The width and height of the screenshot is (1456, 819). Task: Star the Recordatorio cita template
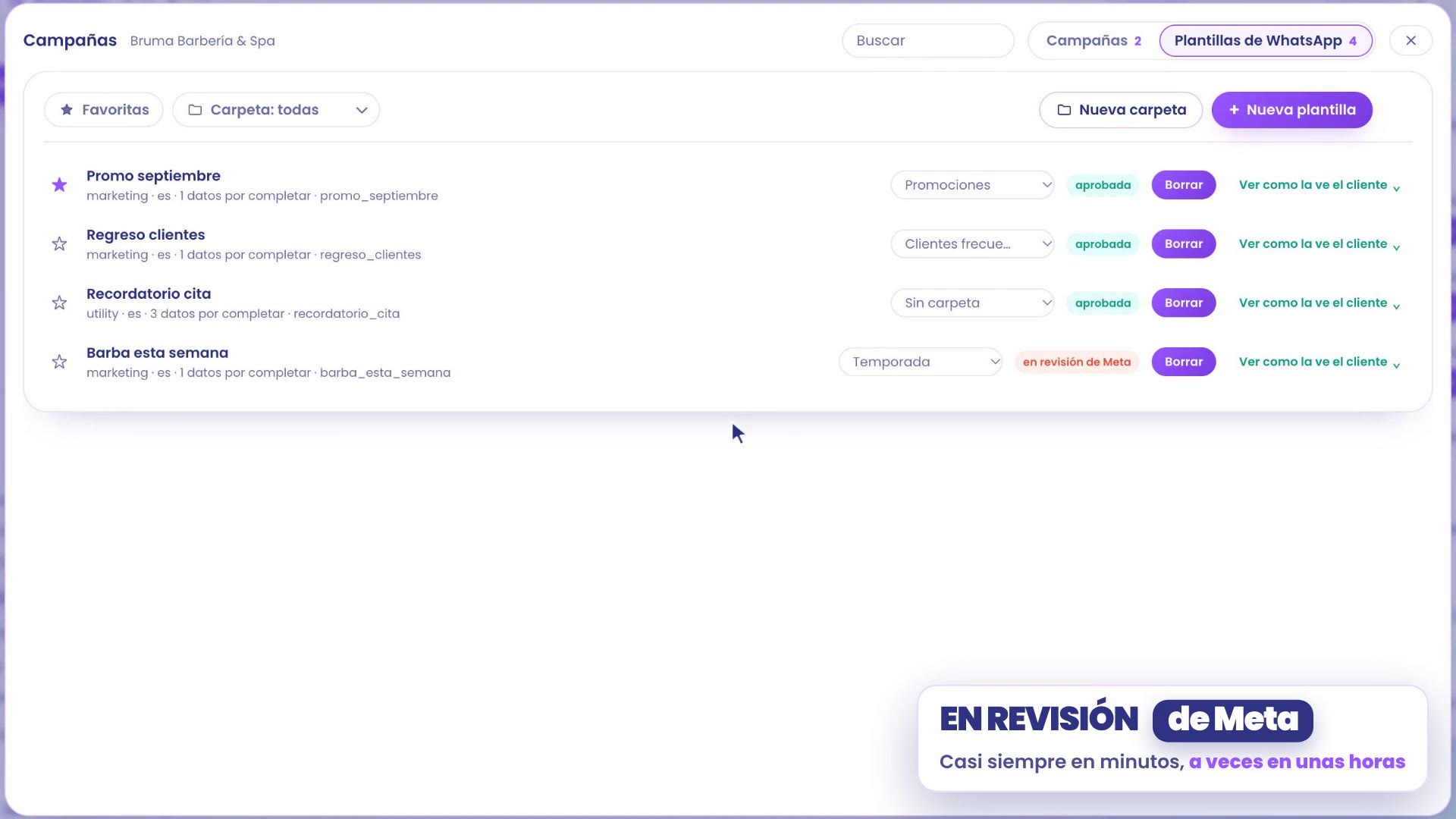(59, 303)
